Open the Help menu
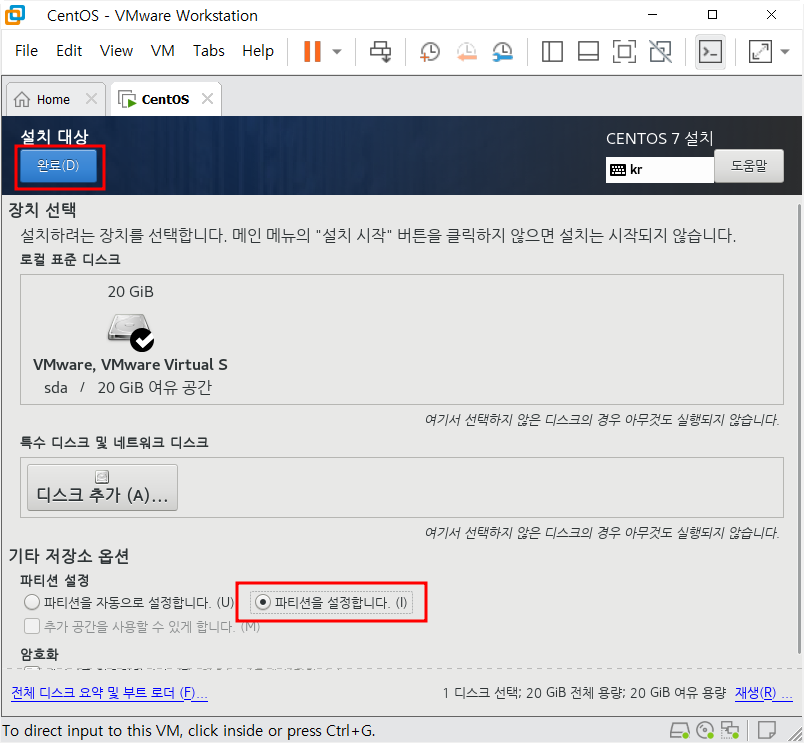The image size is (804, 743). pos(258,51)
